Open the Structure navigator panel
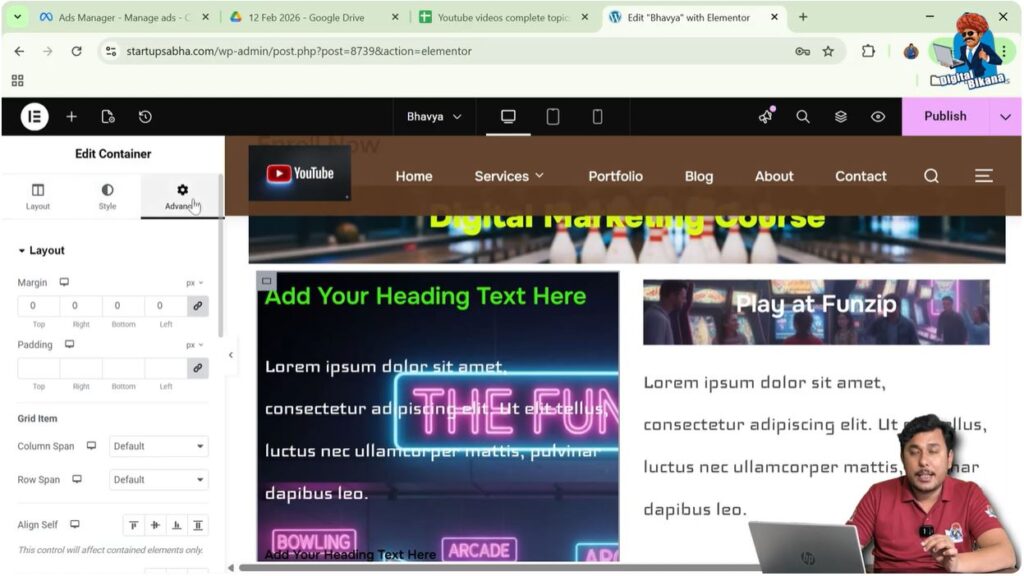1024x576 pixels. (x=840, y=116)
